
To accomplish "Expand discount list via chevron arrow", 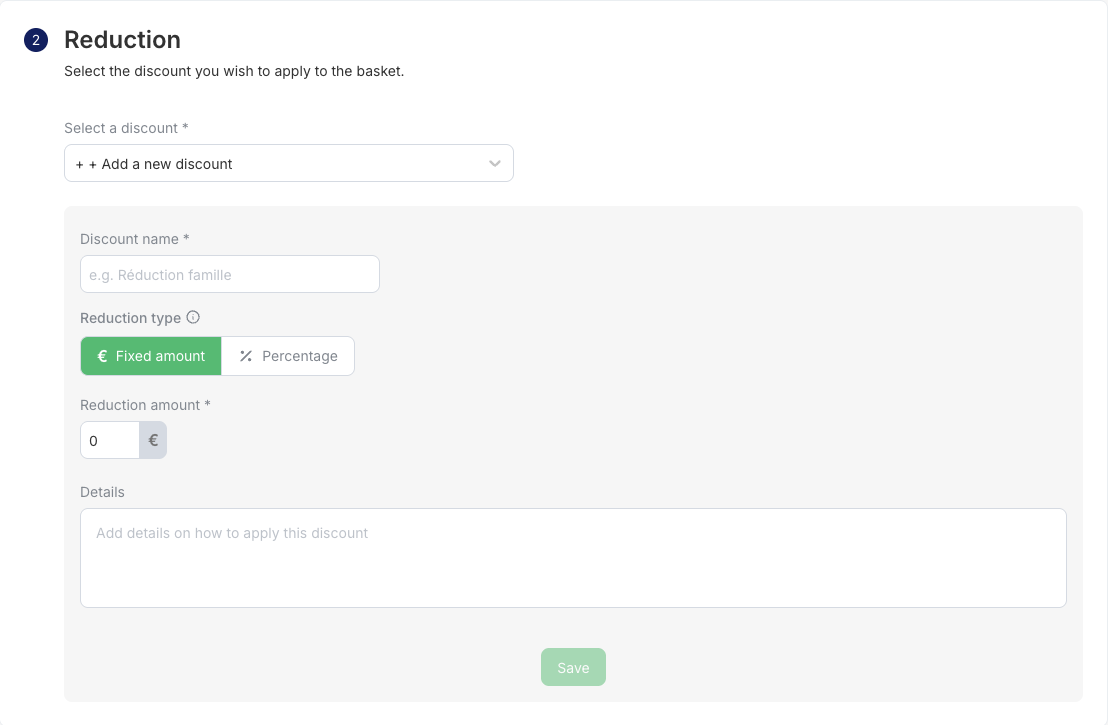I will pos(495,164).
